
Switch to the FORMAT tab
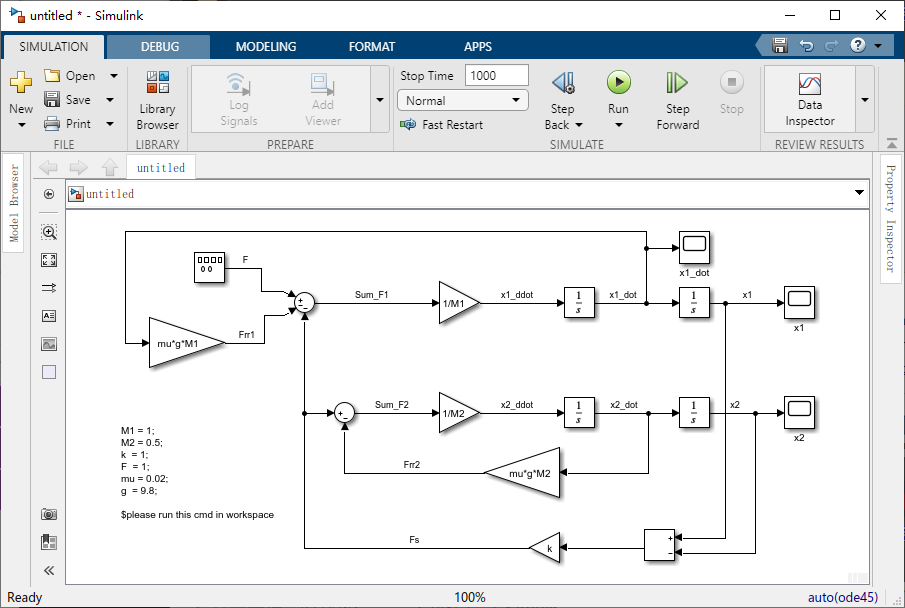tap(372, 47)
